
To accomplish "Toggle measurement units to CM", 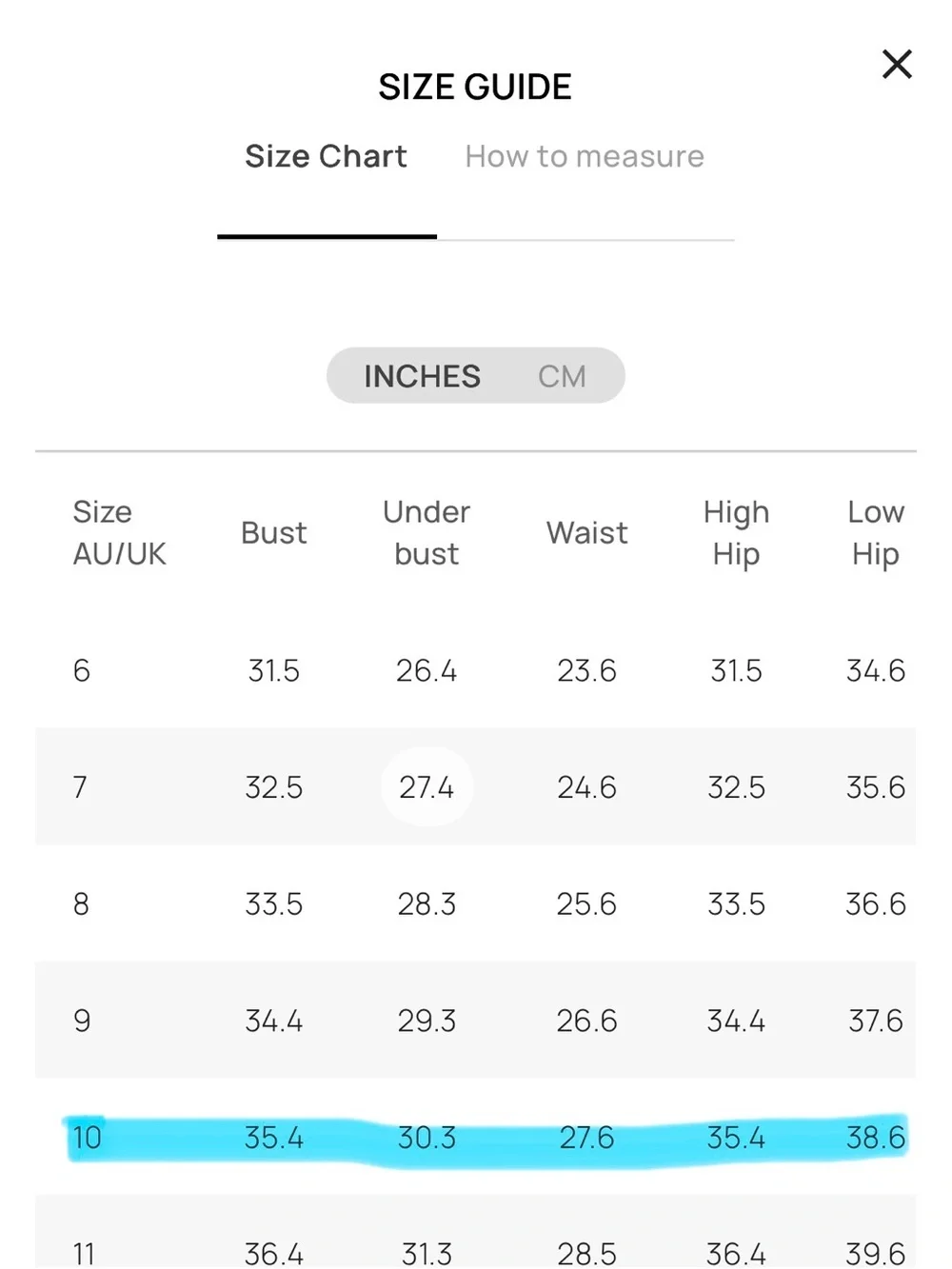I will click(562, 376).
